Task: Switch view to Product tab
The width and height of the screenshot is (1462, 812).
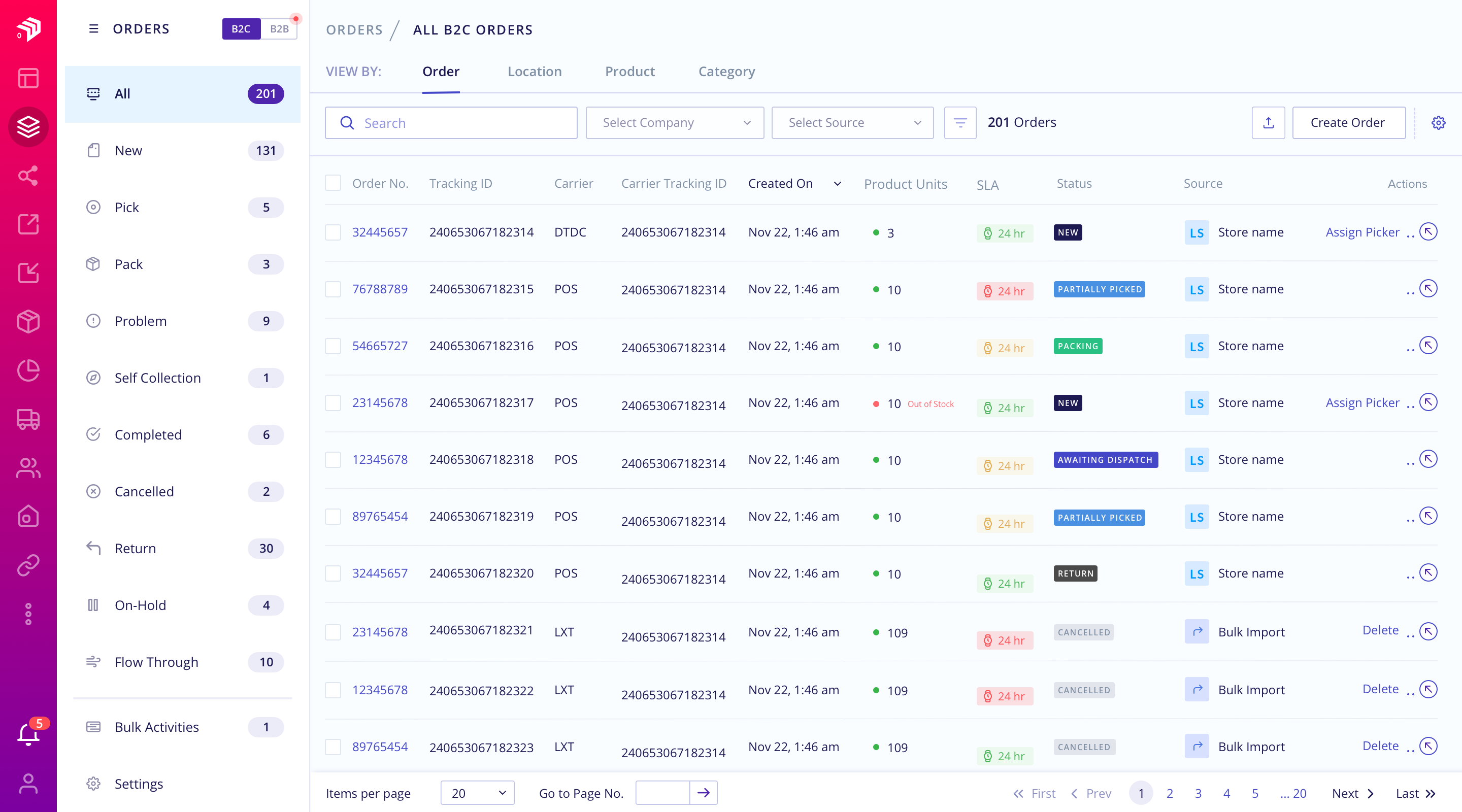Action: (x=630, y=72)
